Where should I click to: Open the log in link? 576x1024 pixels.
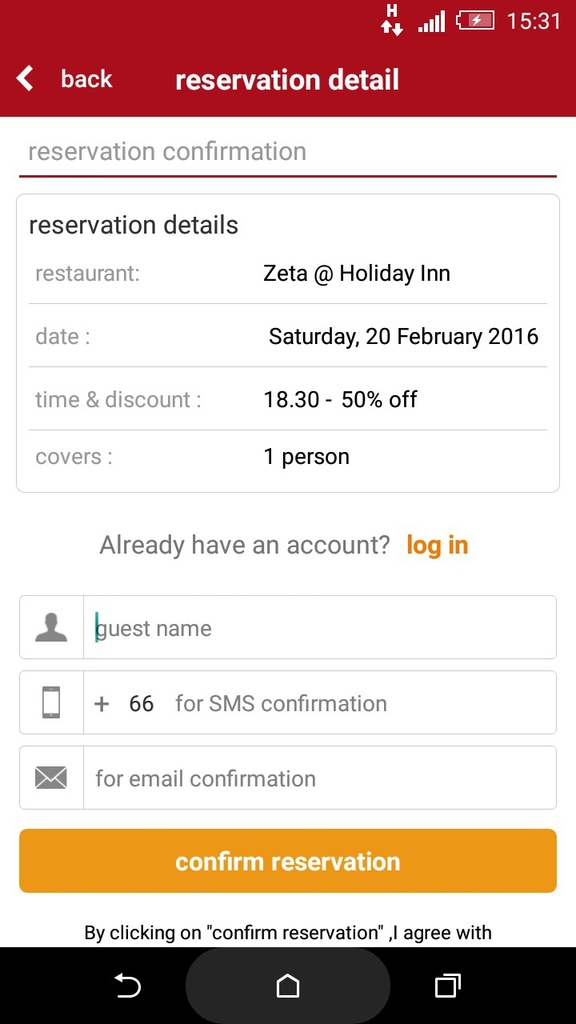(x=437, y=545)
